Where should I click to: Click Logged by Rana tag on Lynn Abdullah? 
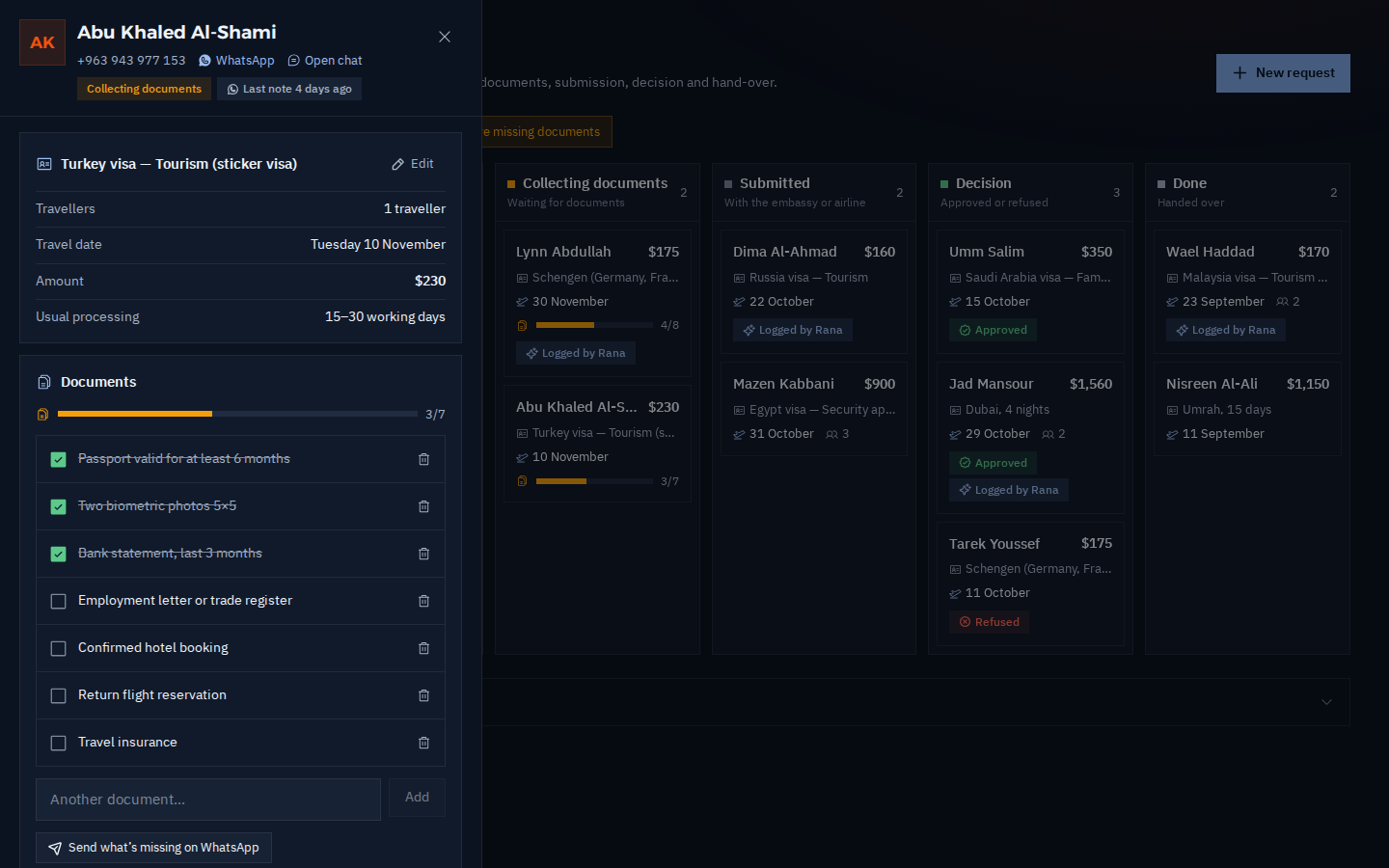click(576, 353)
